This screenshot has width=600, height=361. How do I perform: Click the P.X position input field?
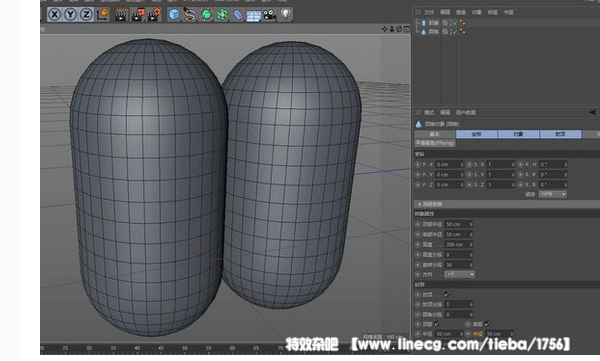point(450,165)
